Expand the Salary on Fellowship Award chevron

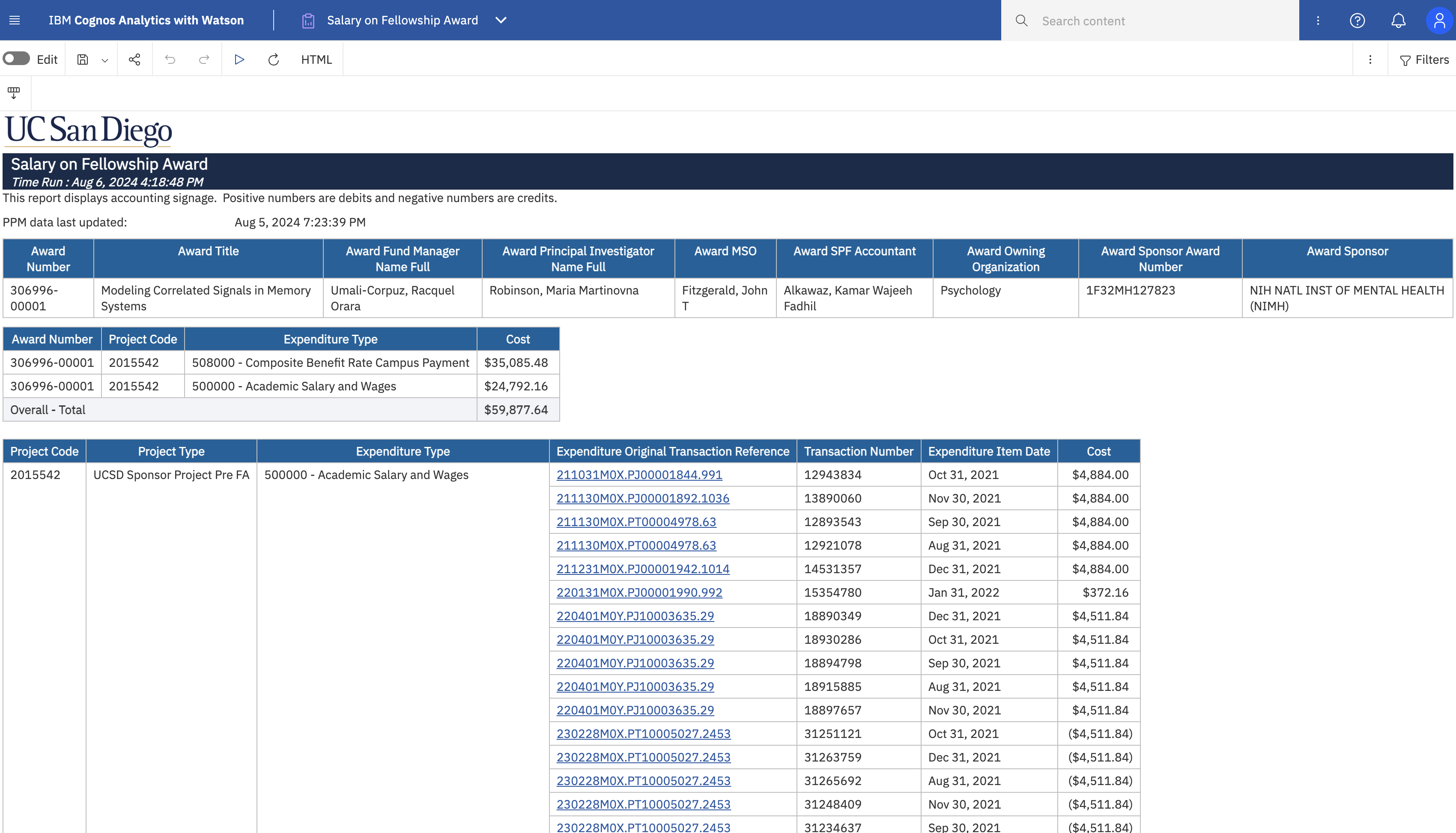[x=501, y=21]
